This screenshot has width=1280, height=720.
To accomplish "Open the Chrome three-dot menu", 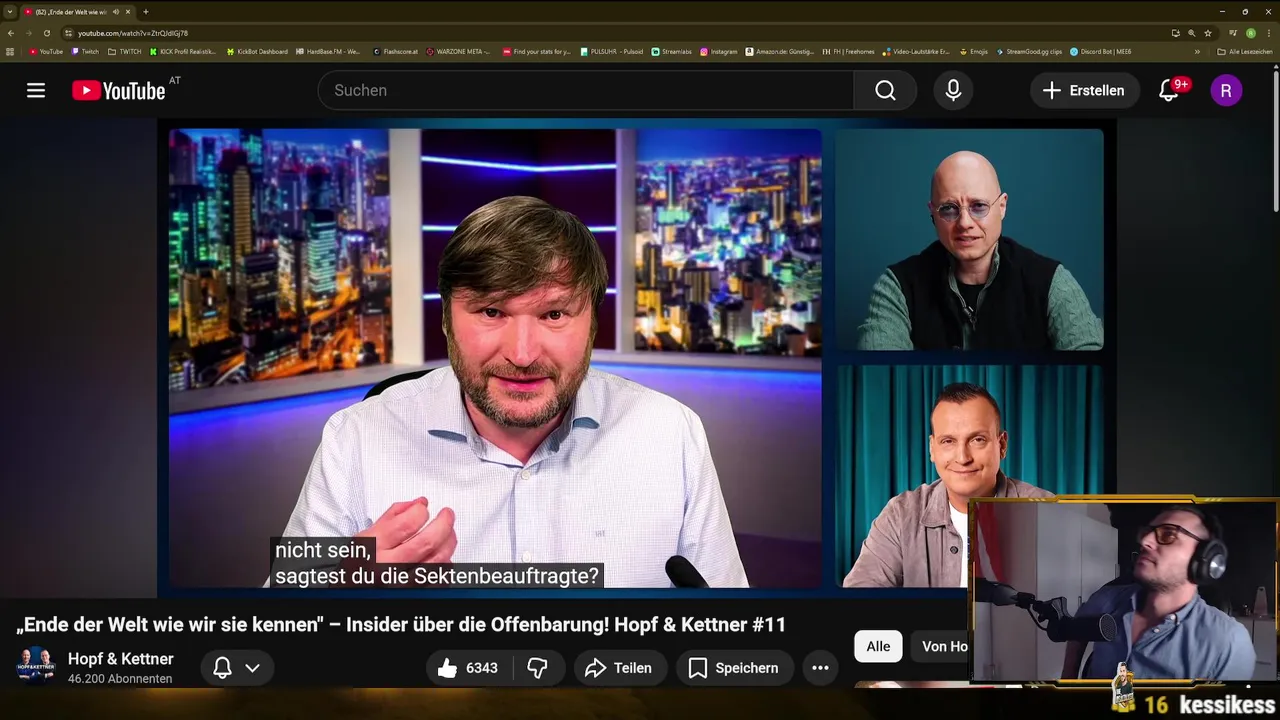I will pyautogui.click(x=1268, y=33).
